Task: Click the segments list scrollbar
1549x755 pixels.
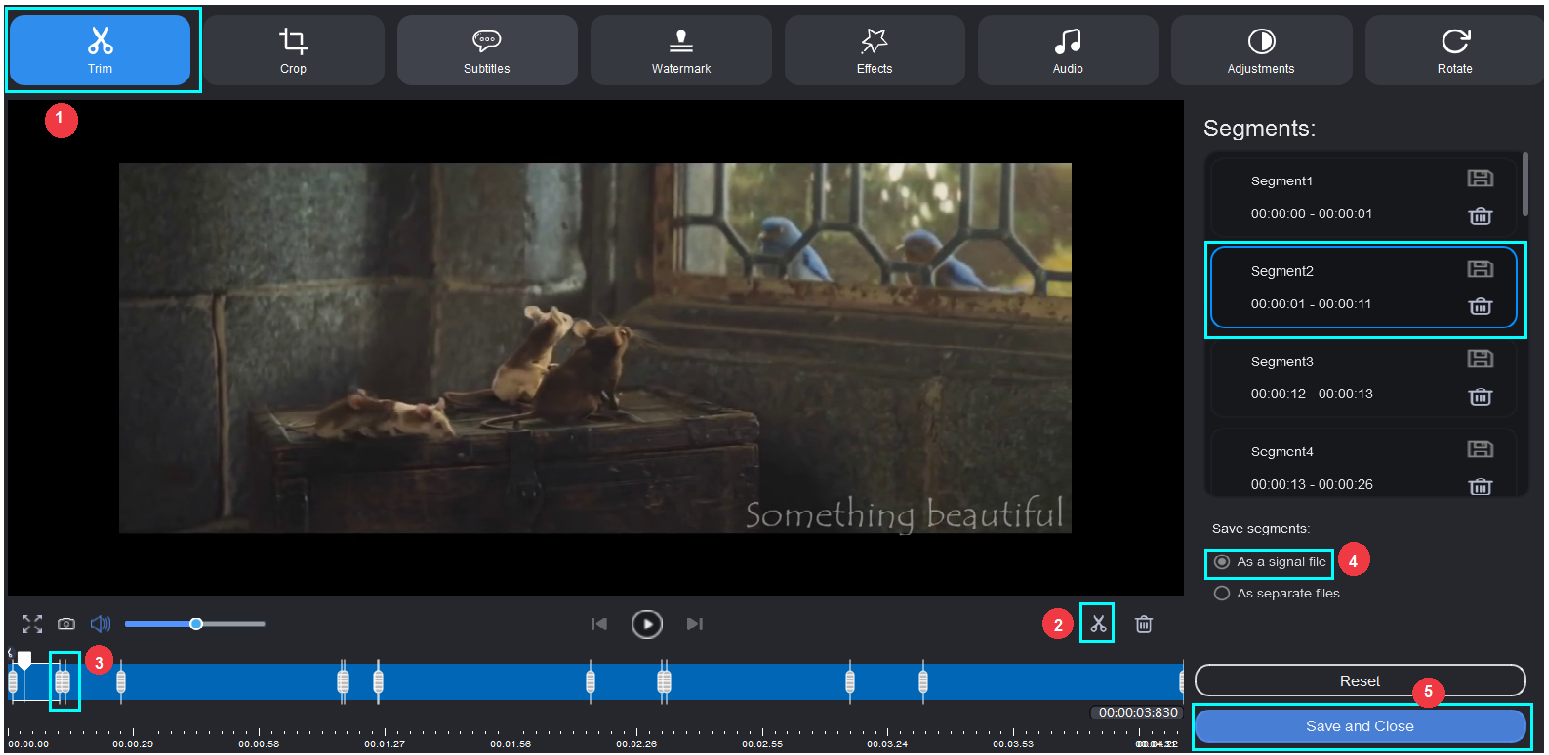Action: pyautogui.click(x=1525, y=183)
